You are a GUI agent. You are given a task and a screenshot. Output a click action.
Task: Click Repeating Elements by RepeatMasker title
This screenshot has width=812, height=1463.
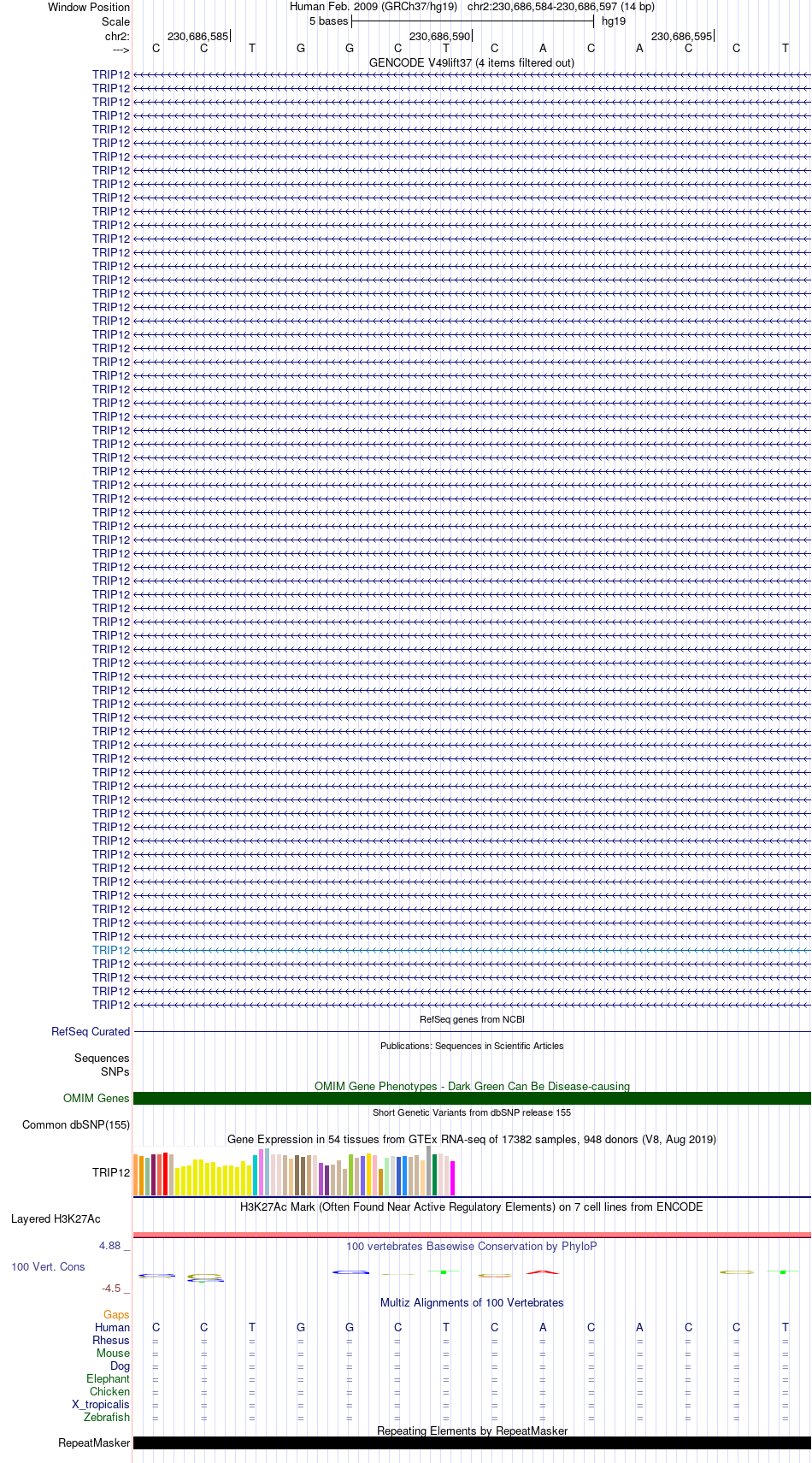472,1431
